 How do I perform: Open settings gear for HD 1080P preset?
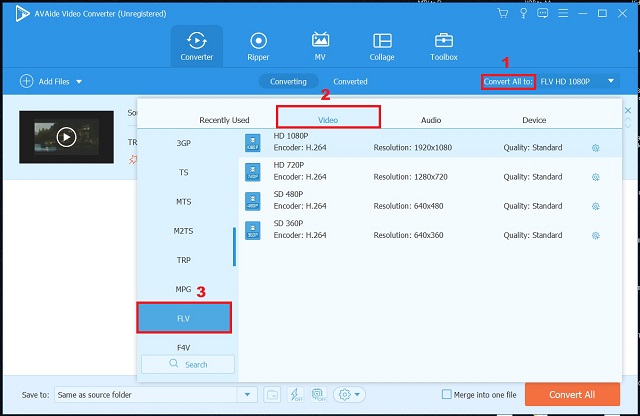click(x=595, y=148)
